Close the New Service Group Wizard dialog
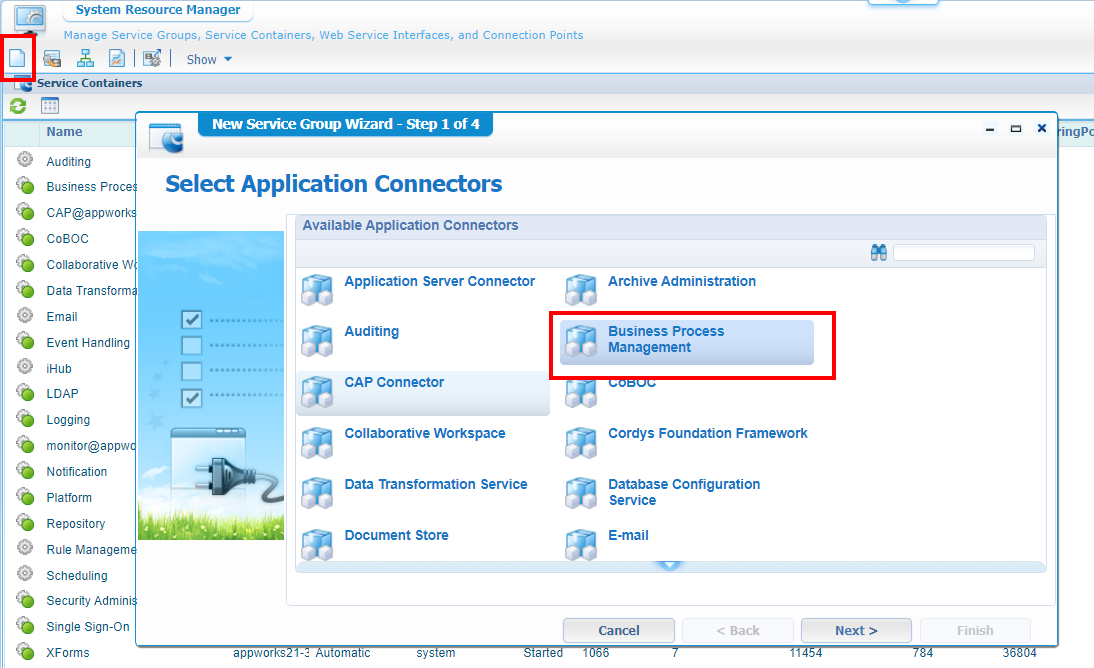This screenshot has width=1094, height=668. pyautogui.click(x=1042, y=128)
